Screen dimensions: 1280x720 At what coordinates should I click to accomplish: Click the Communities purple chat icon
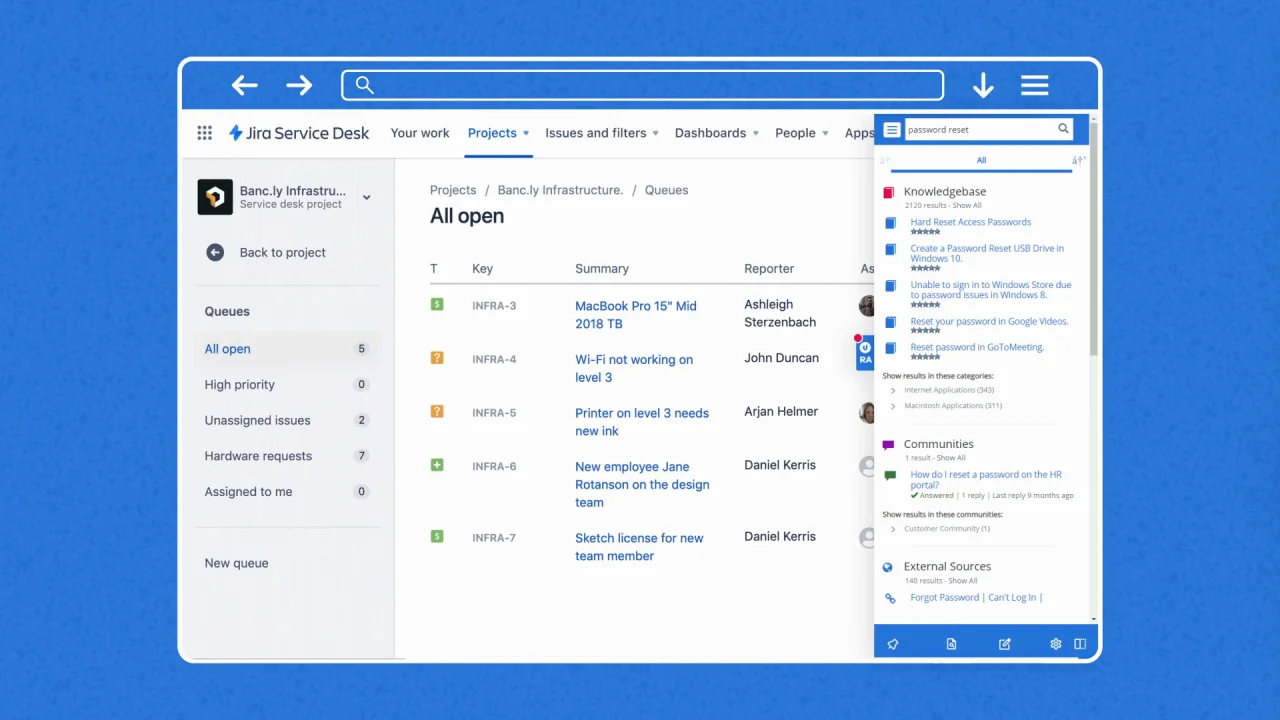click(888, 445)
